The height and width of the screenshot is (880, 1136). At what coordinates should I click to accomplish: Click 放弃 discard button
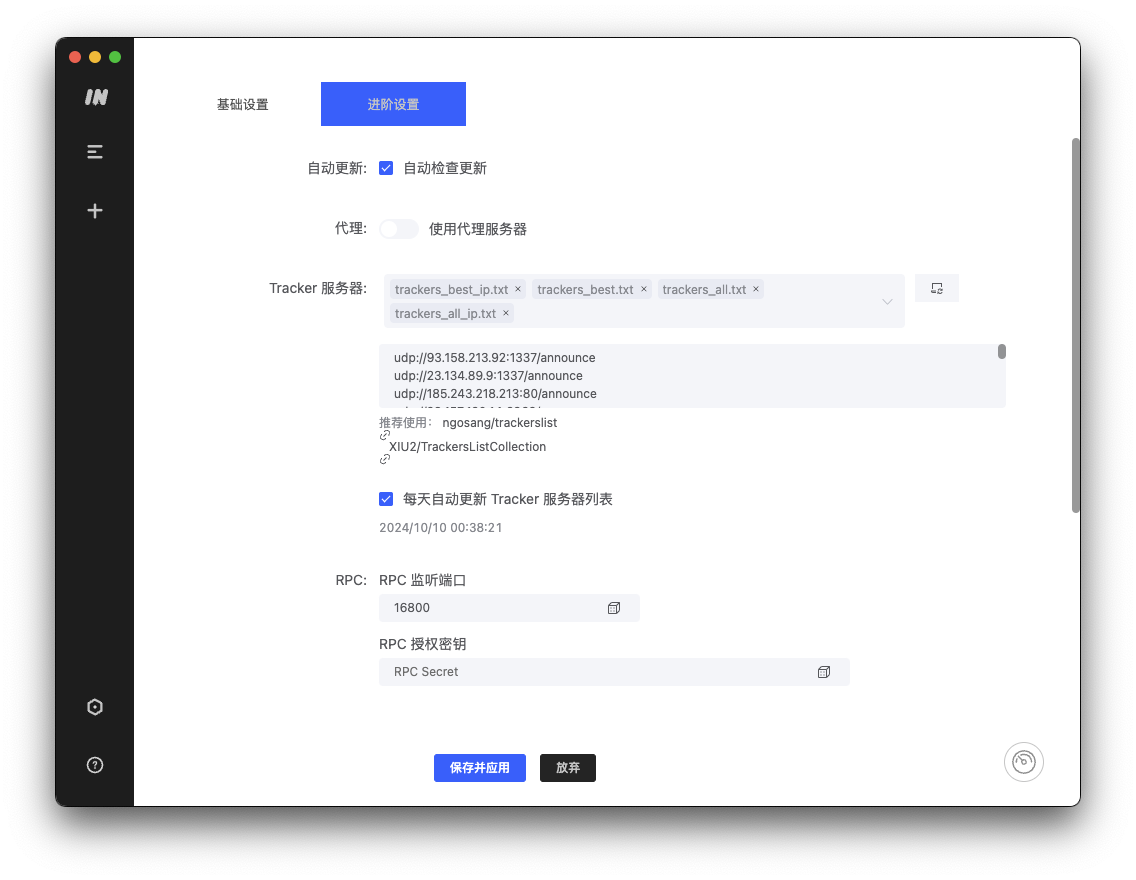pyautogui.click(x=568, y=768)
